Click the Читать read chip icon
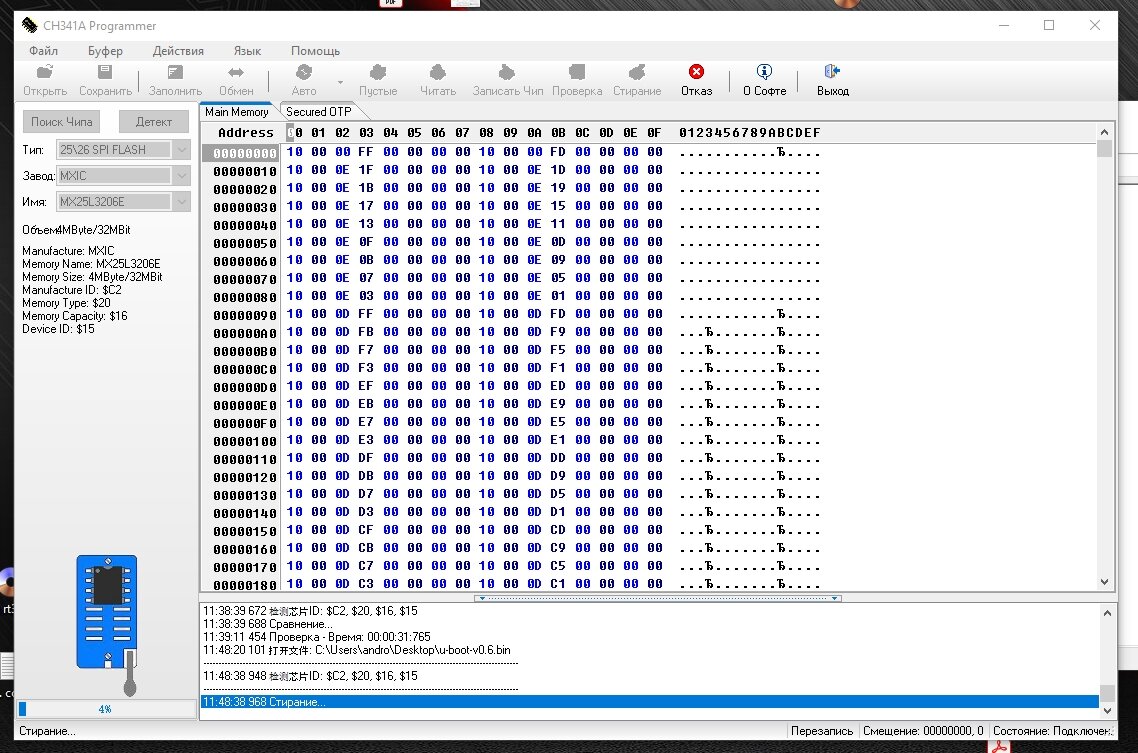The width and height of the screenshot is (1138, 753). coord(438,72)
